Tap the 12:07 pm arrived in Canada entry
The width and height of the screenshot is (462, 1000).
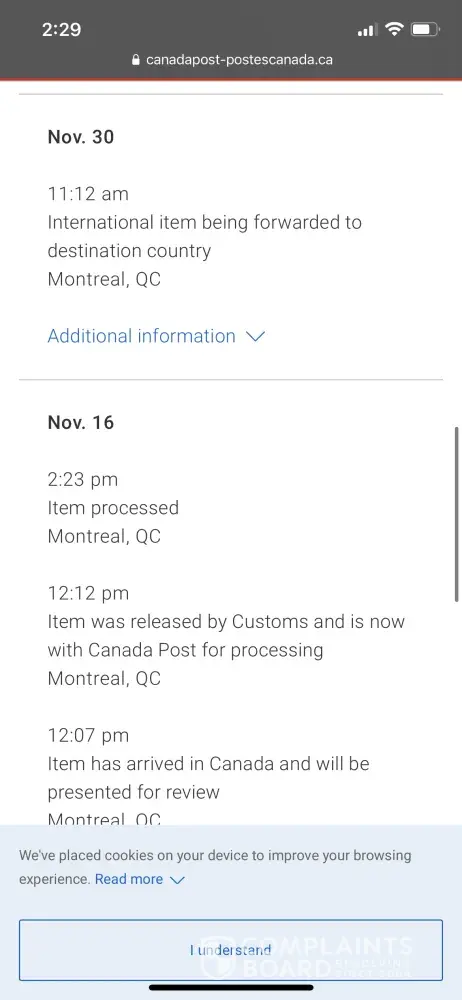[x=208, y=777]
